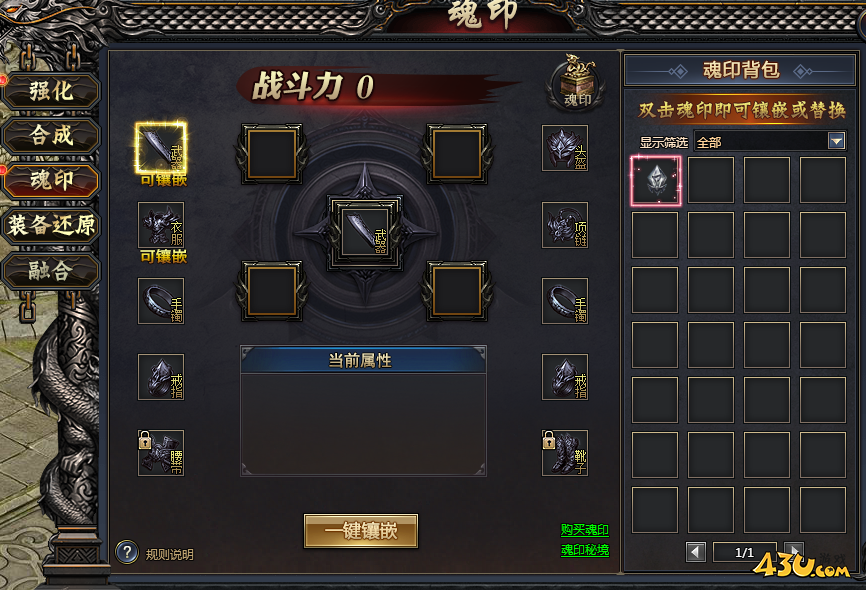Viewport: 866px width, 590px height.
Task: Select the helmet (头盔) equipment slot
Action: click(x=564, y=148)
